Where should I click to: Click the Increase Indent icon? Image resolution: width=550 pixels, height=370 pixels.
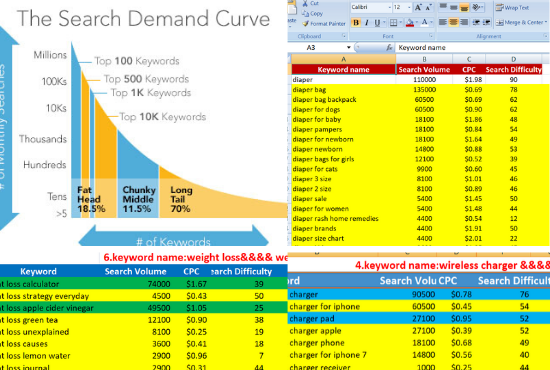[x=487, y=22]
